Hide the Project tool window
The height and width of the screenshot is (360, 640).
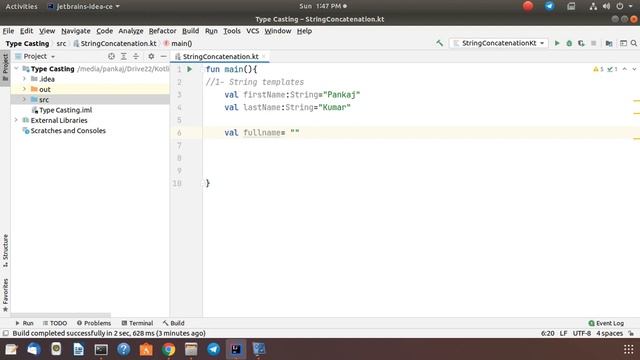click(163, 56)
